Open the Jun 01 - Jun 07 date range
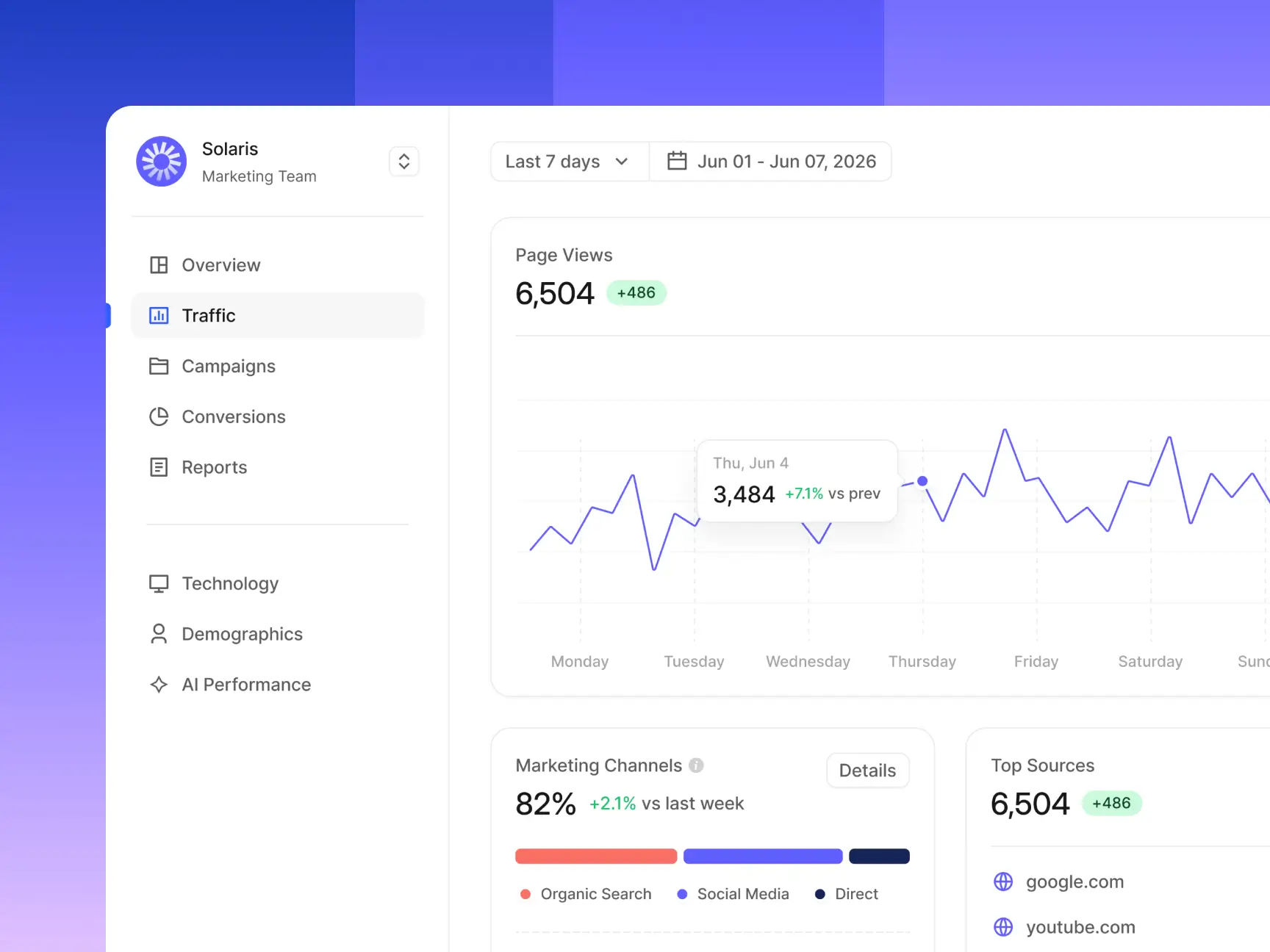 [770, 162]
